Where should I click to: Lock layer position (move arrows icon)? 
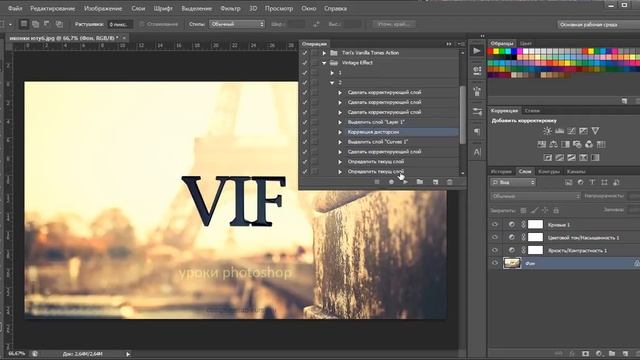coord(545,211)
